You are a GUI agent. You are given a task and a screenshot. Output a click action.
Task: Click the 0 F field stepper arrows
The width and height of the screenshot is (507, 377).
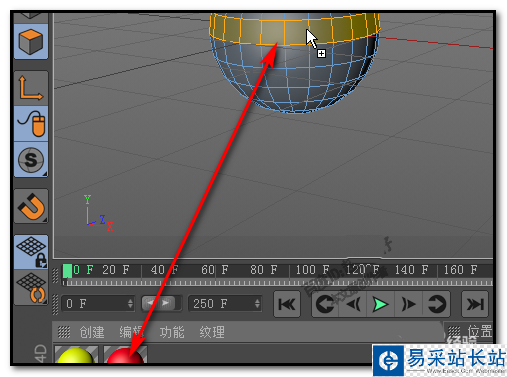click(x=130, y=304)
